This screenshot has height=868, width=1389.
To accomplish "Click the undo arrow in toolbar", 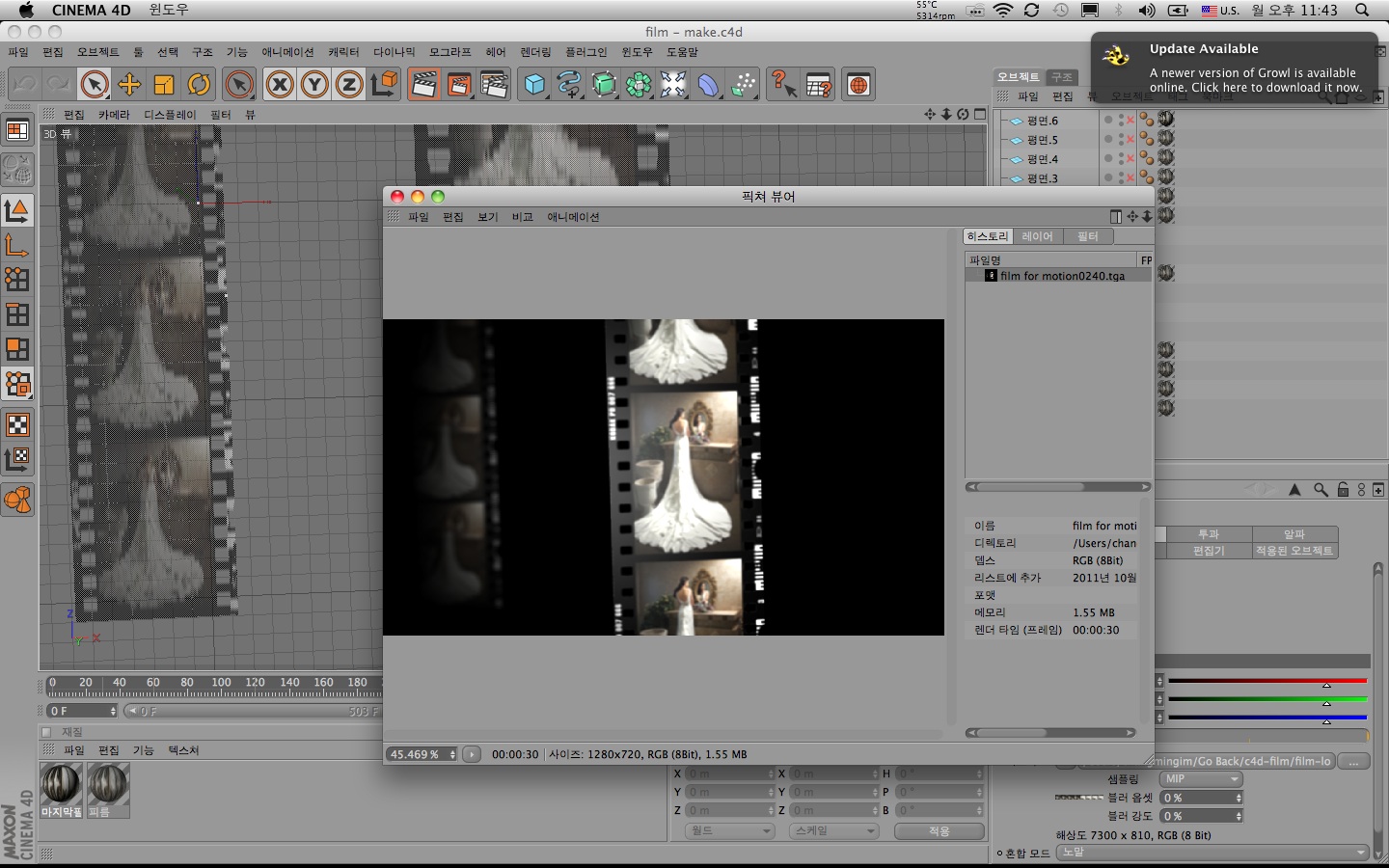I will (x=24, y=85).
